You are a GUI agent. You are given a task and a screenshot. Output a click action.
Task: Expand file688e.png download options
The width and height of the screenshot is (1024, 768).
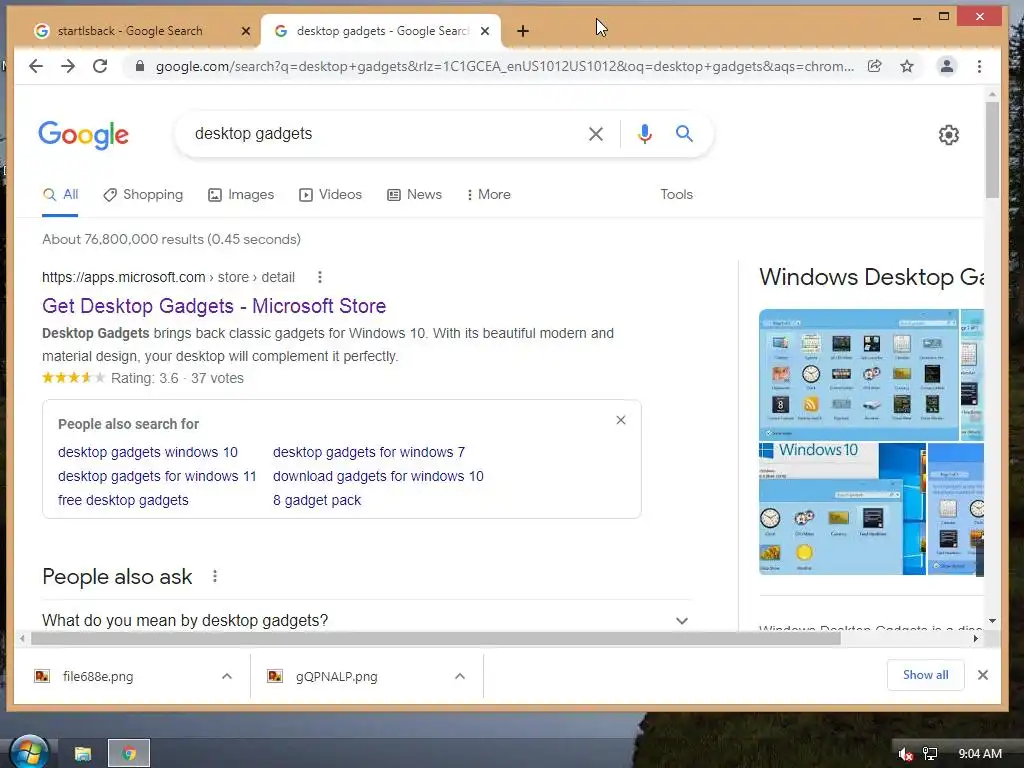tap(227, 677)
